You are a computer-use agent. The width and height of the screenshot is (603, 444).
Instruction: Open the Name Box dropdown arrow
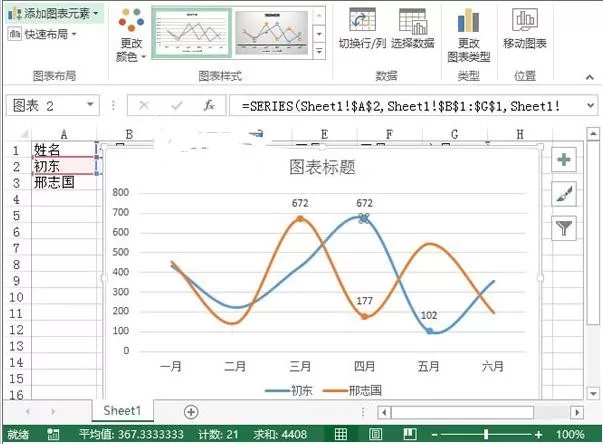tap(90, 105)
